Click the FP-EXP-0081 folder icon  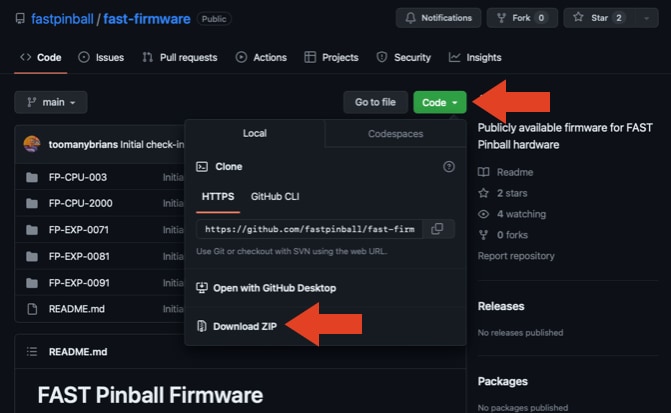pyautogui.click(x=32, y=256)
